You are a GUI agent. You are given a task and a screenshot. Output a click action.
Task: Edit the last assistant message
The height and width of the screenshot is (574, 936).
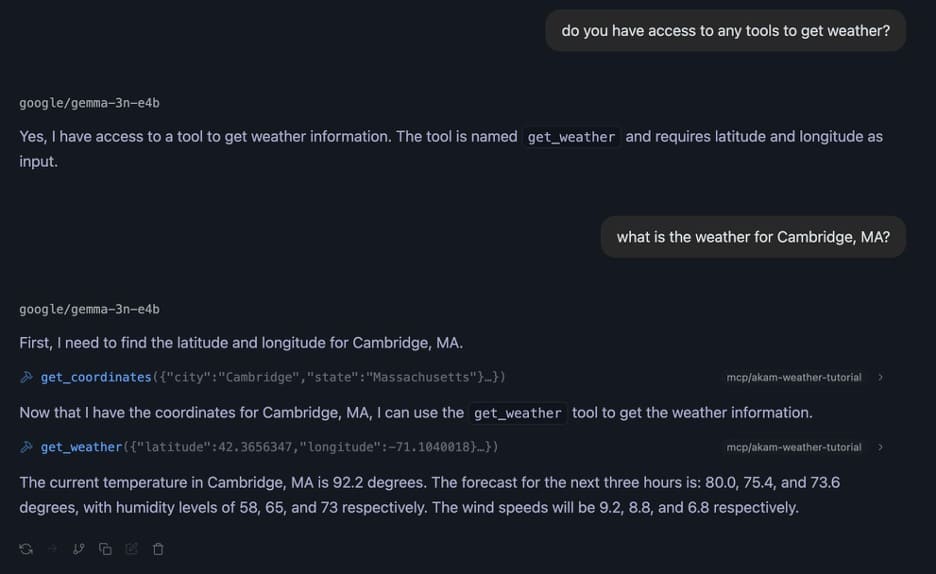(131, 549)
